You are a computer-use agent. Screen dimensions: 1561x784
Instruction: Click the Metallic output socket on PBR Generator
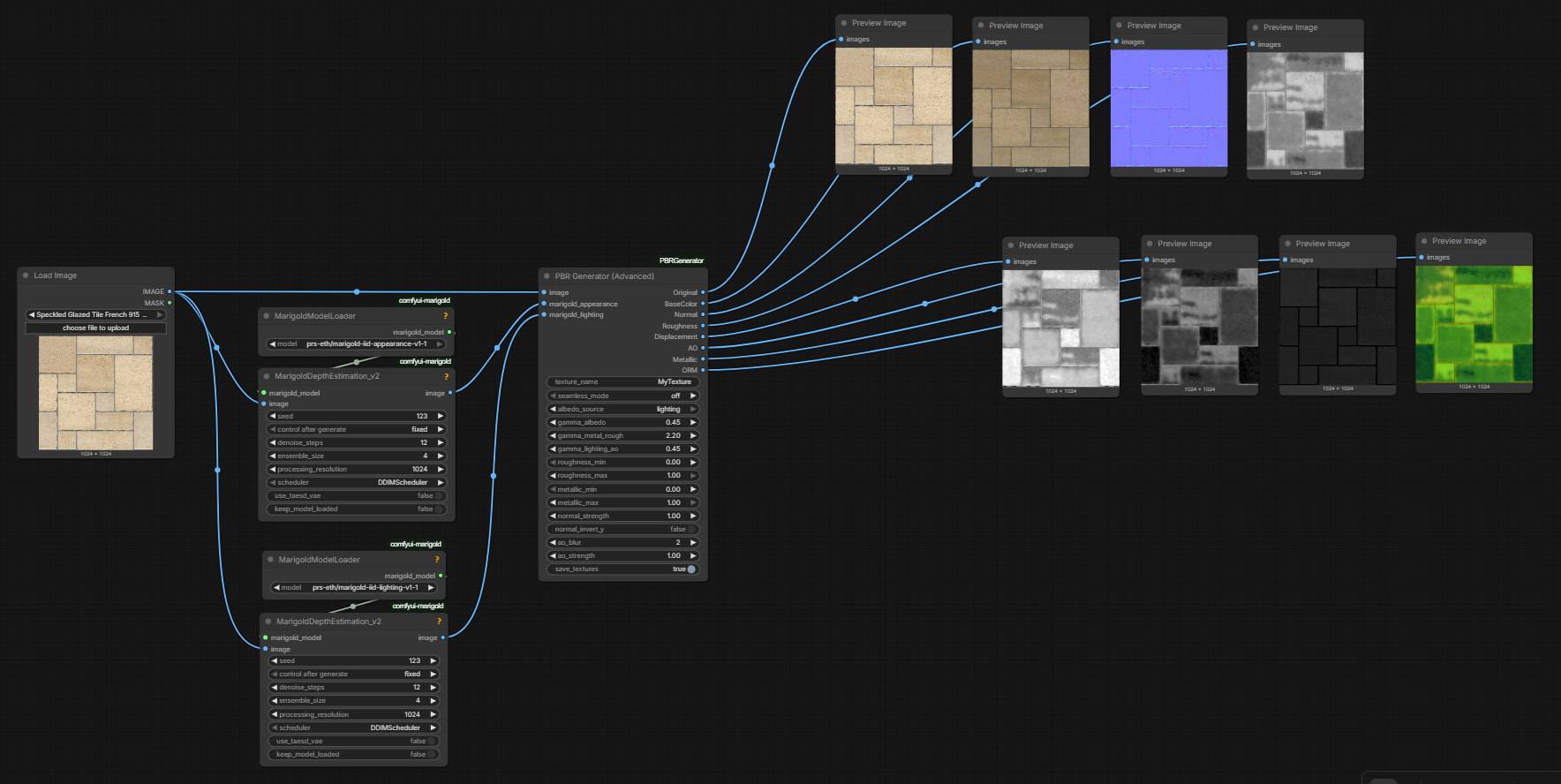coord(703,359)
